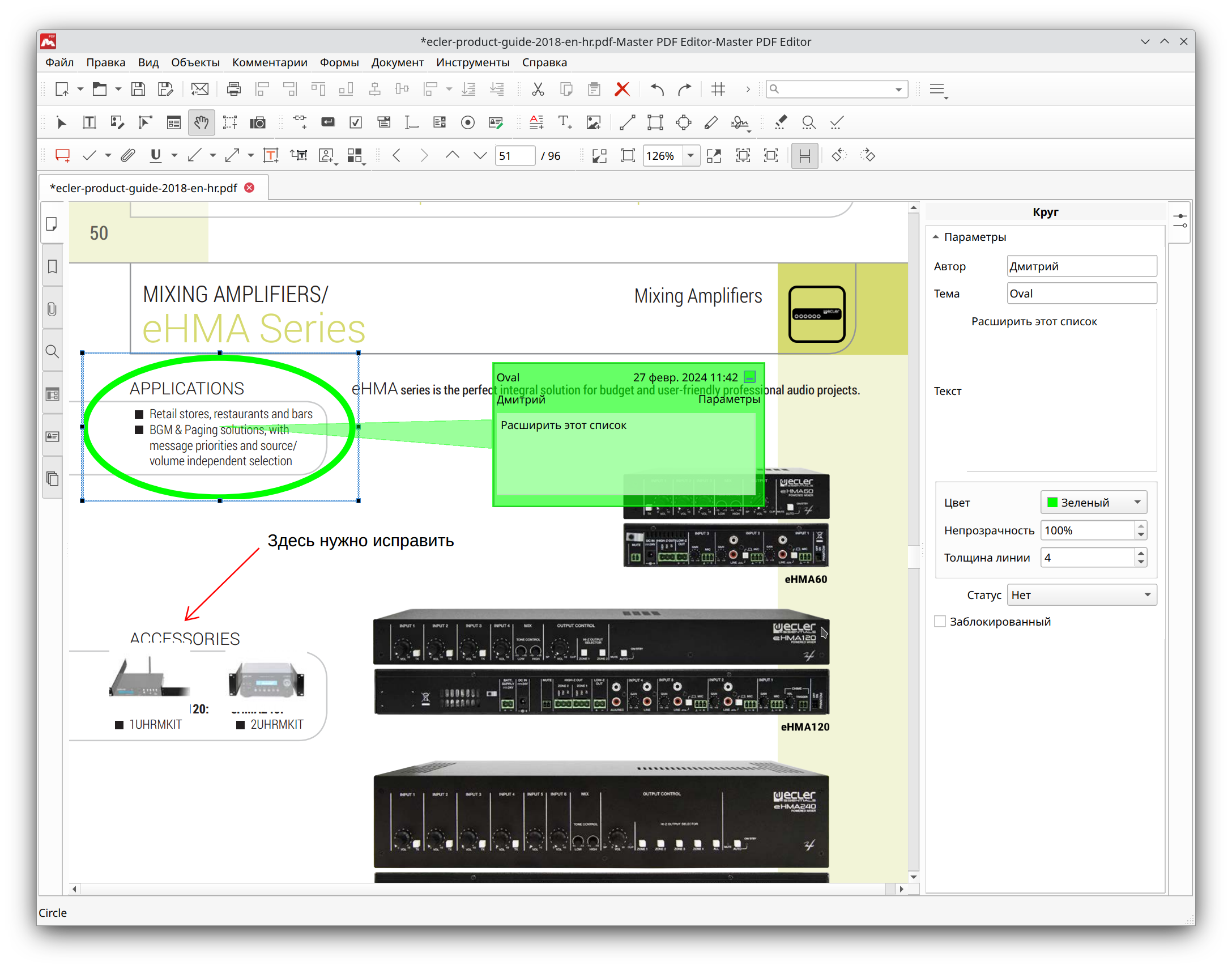Open the Цвет Зеленый dropdown

1094,502
